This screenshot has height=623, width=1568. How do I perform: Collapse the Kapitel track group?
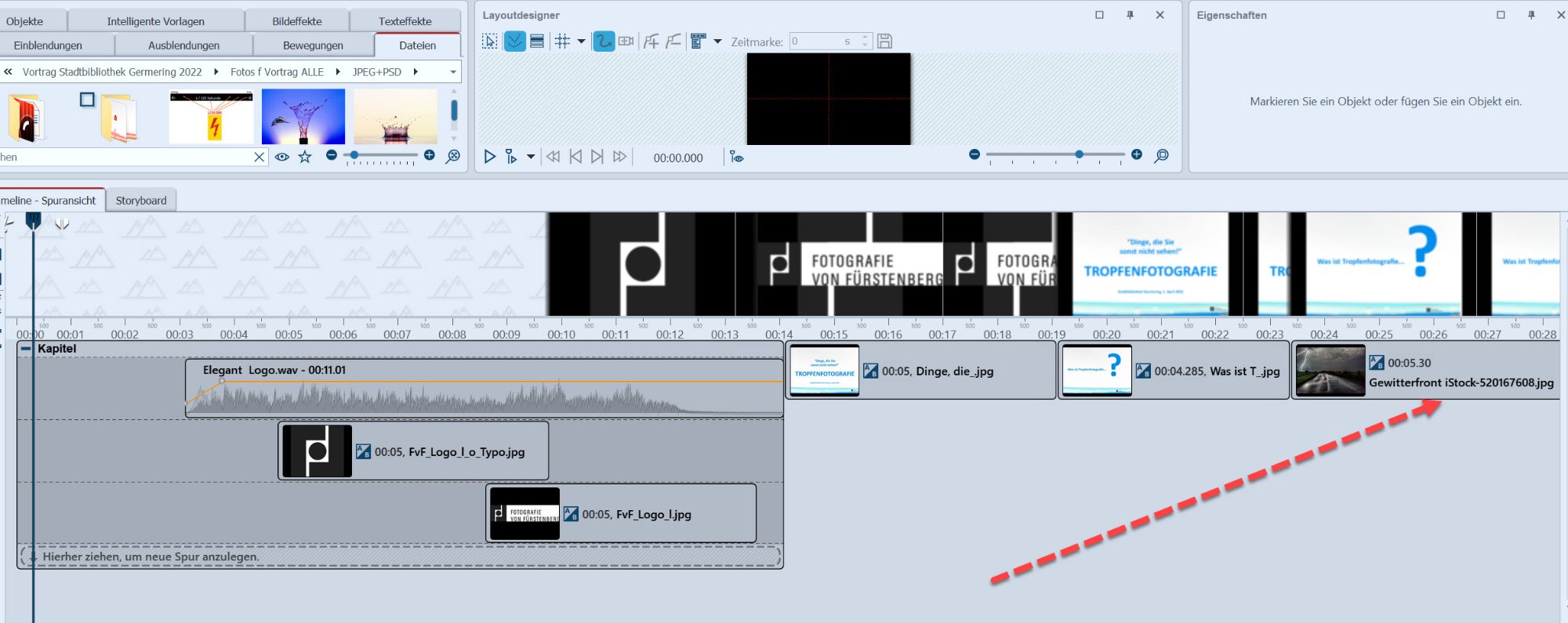coord(27,349)
